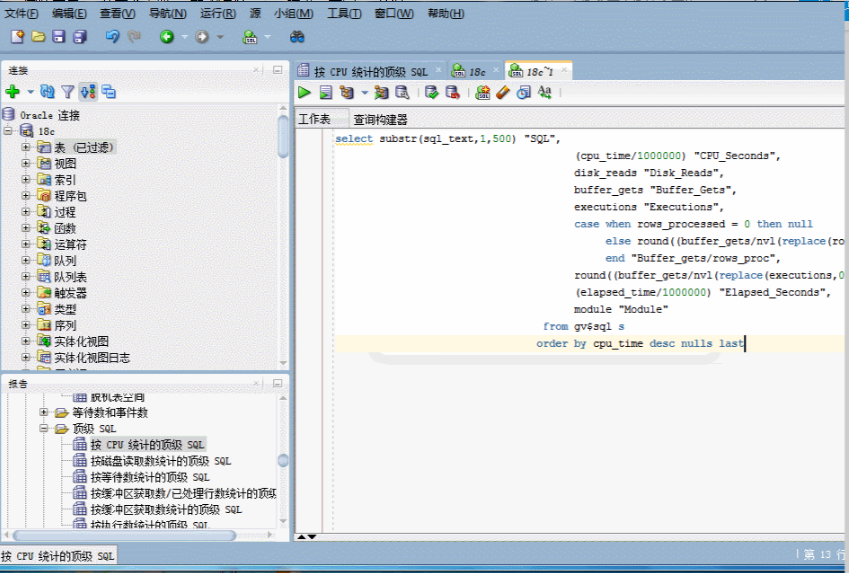Click the green Back navigation icon
Image resolution: width=849 pixels, height=573 pixels.
point(167,36)
